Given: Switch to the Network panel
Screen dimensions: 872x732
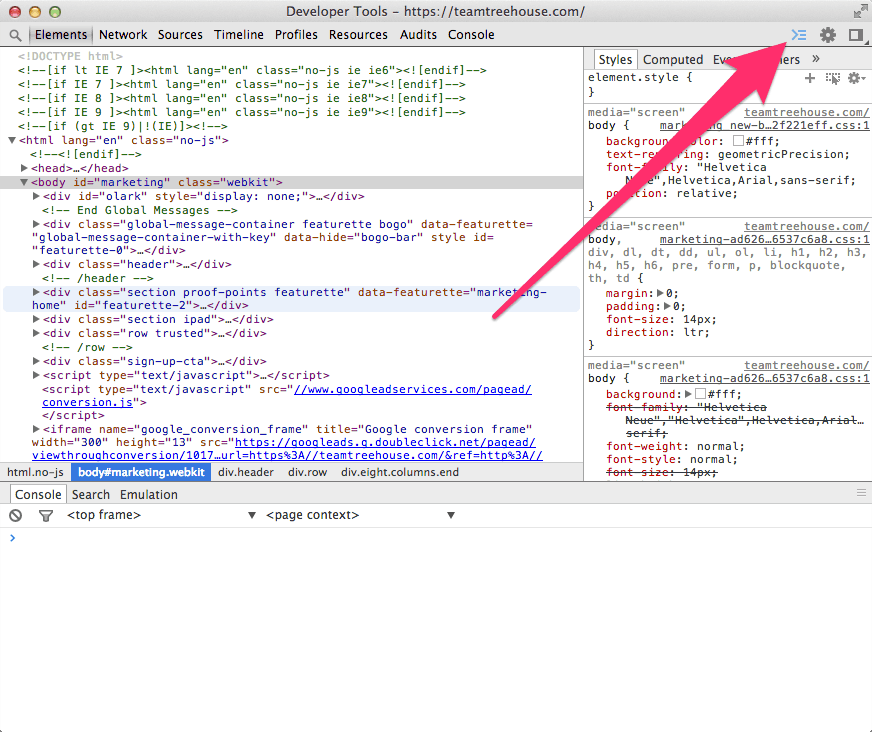Looking at the screenshot, I should tap(122, 34).
